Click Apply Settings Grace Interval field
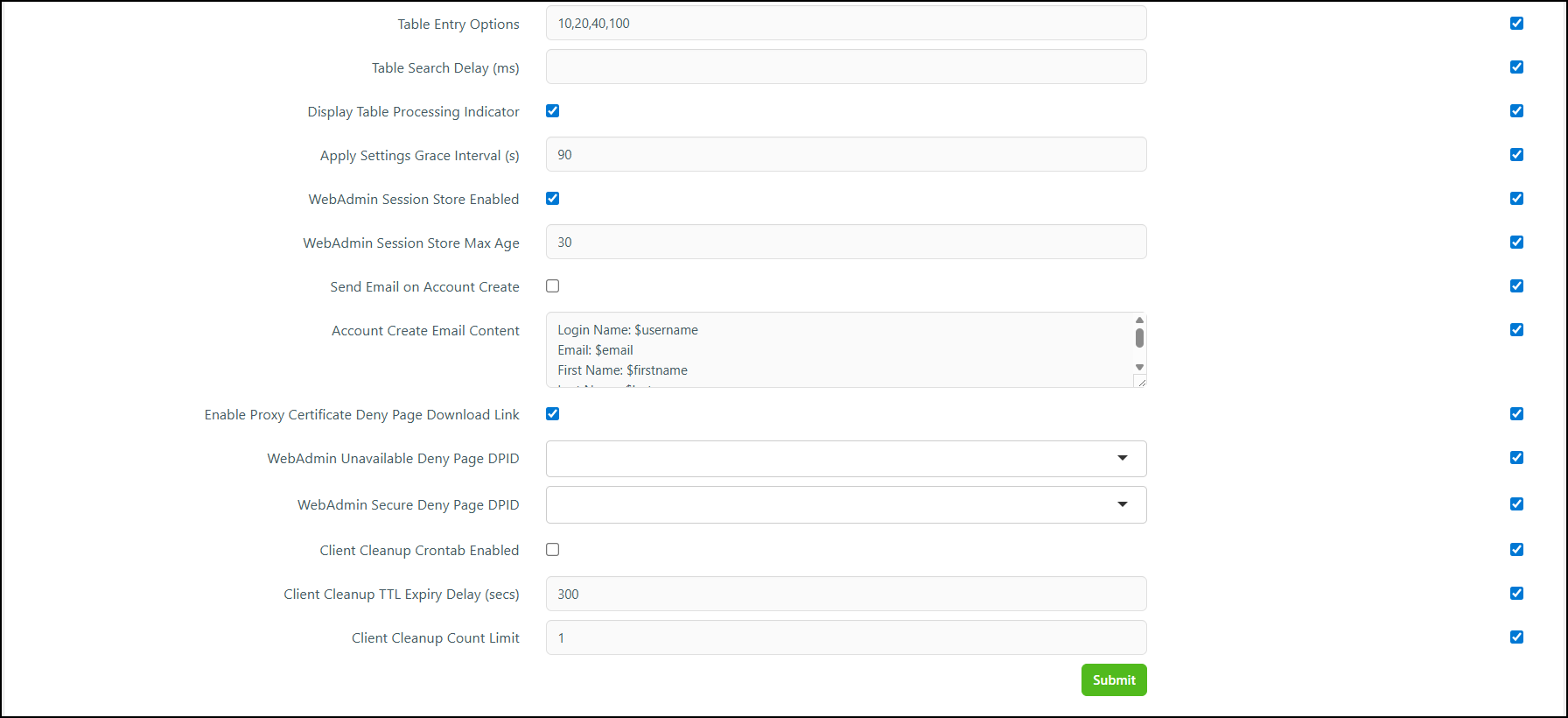The height and width of the screenshot is (718, 1568). (846, 155)
